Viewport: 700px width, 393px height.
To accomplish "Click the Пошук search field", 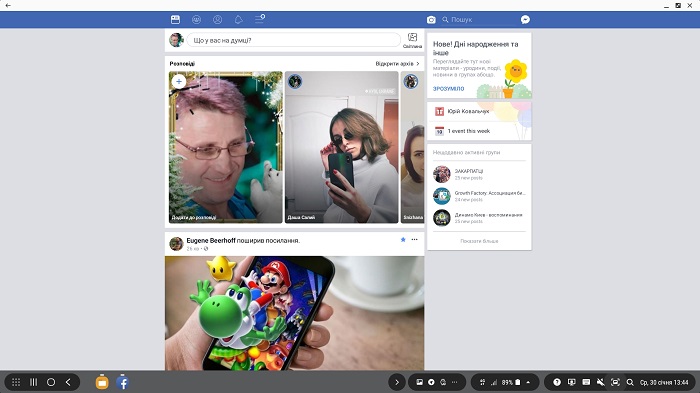I will point(478,20).
